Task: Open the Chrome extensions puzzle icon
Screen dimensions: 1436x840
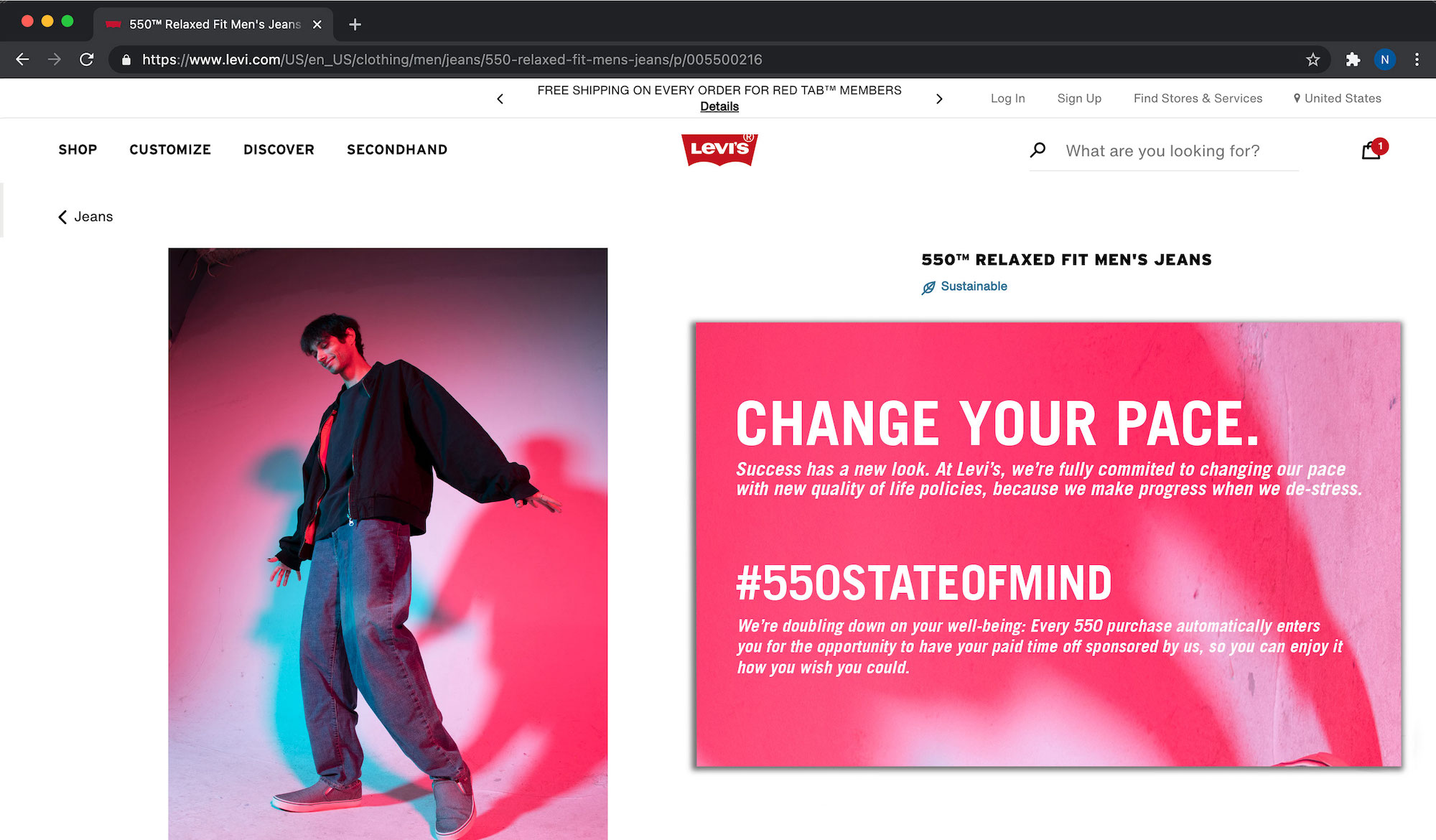Action: (x=1353, y=60)
